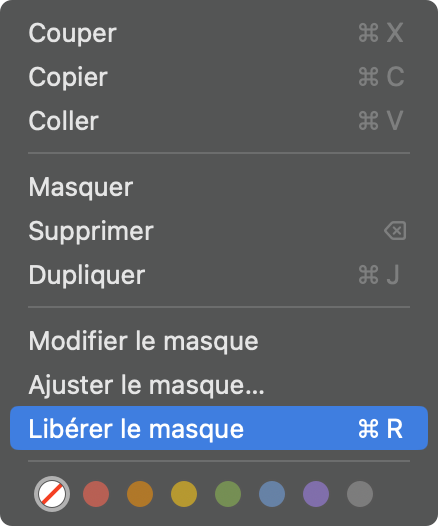This screenshot has width=438, height=526.
Task: Click the ⌘ J shortcut beside Dupliquer
Action: click(x=379, y=275)
